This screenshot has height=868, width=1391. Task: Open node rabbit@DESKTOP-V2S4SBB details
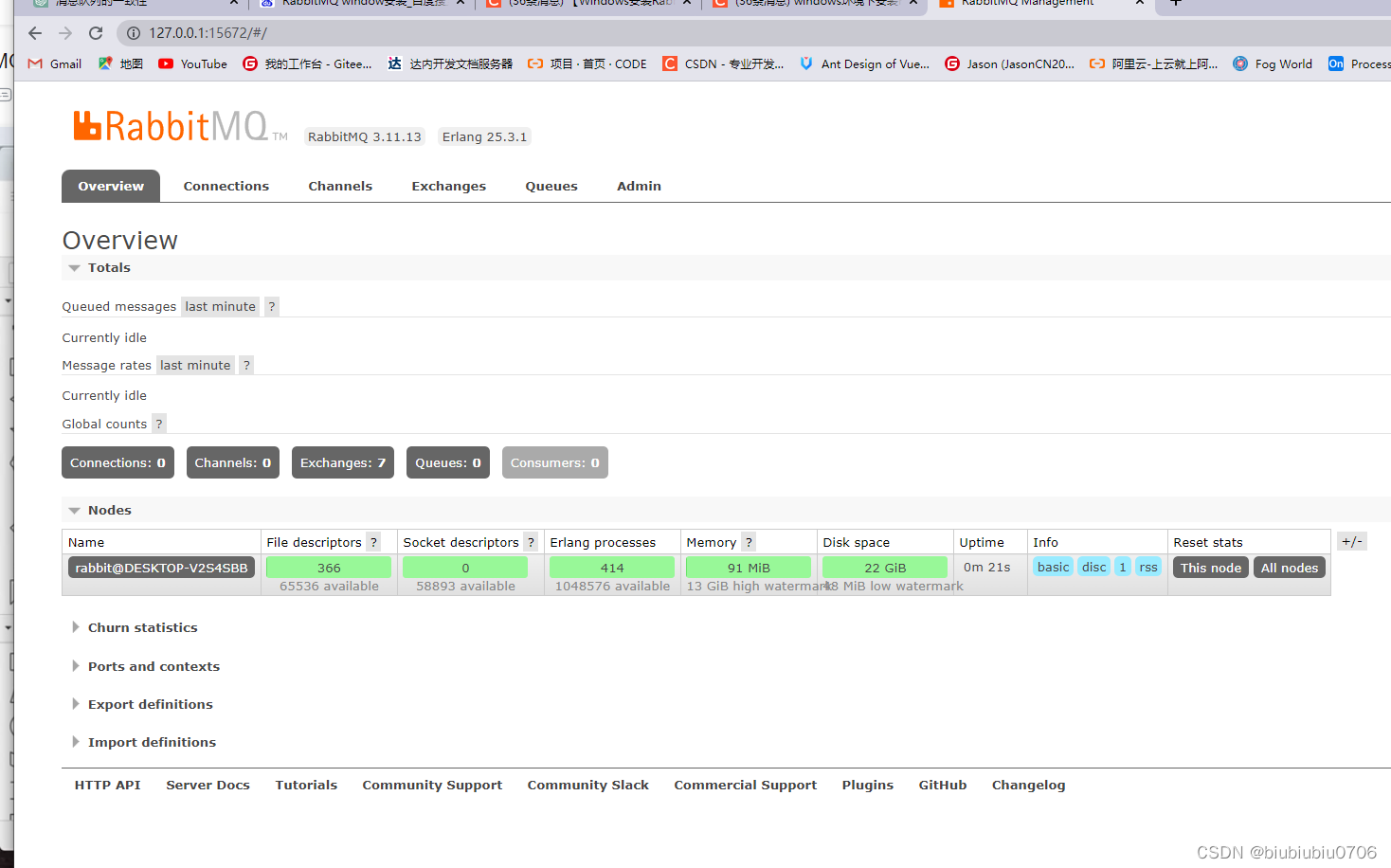(x=162, y=568)
